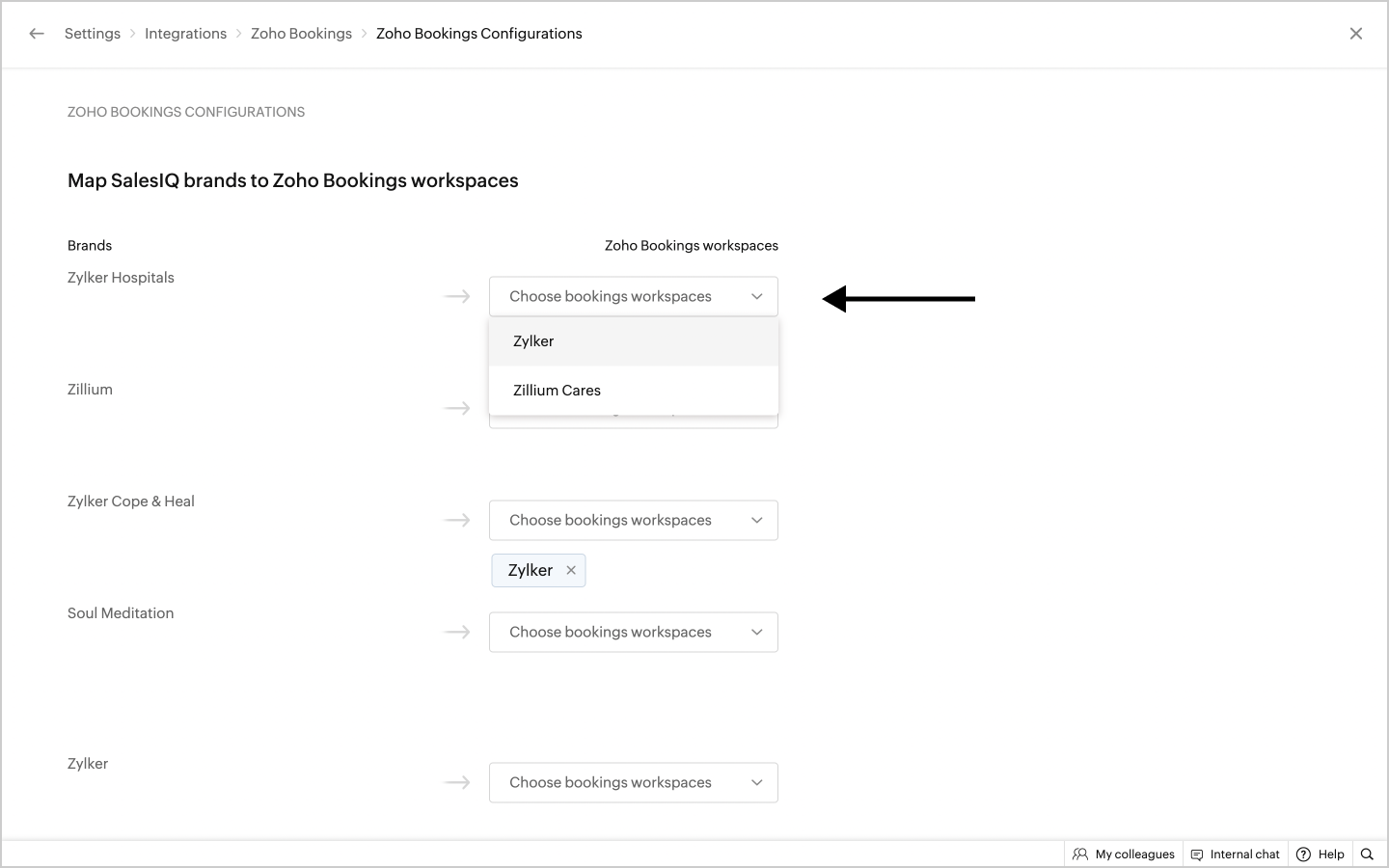
Task: Close the Zoho Bookings Configurations page
Action: click(x=1356, y=34)
